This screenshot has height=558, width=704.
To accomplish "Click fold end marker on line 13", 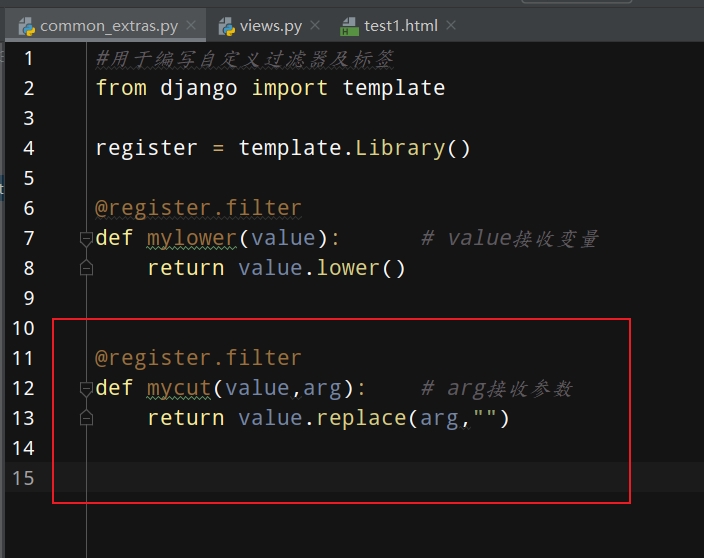I will point(86,418).
